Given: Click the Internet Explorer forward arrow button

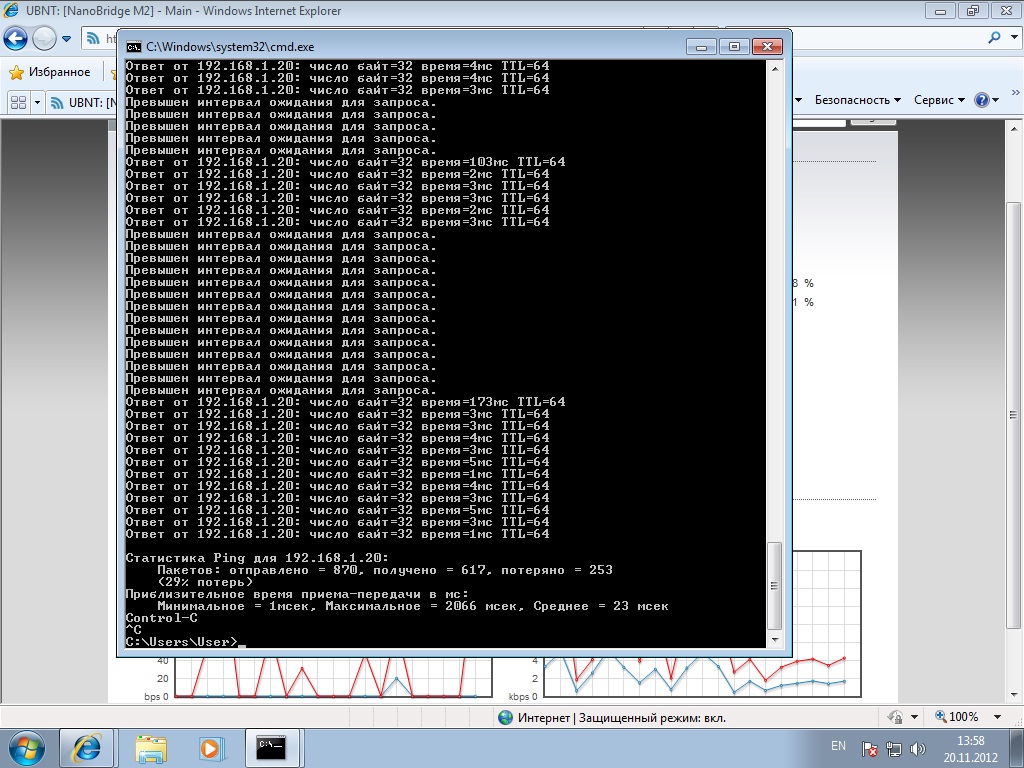Looking at the screenshot, I should pyautogui.click(x=44, y=39).
